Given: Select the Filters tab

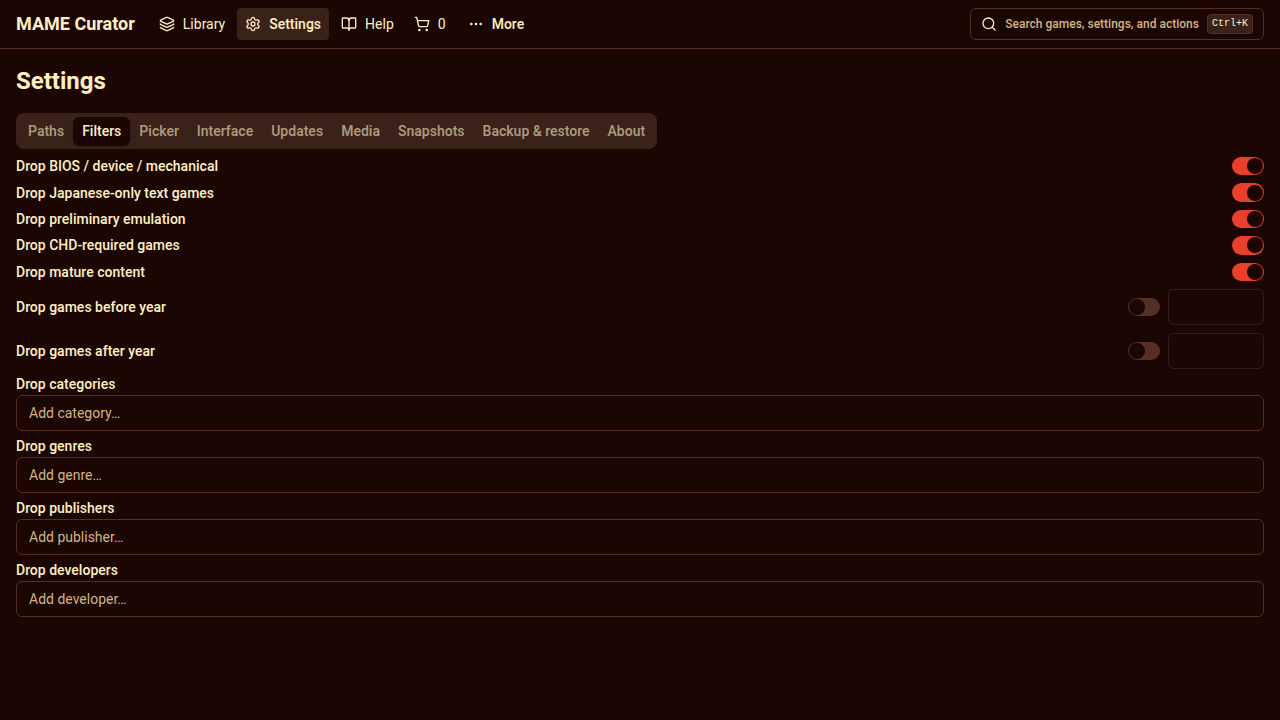Looking at the screenshot, I should click(x=102, y=131).
